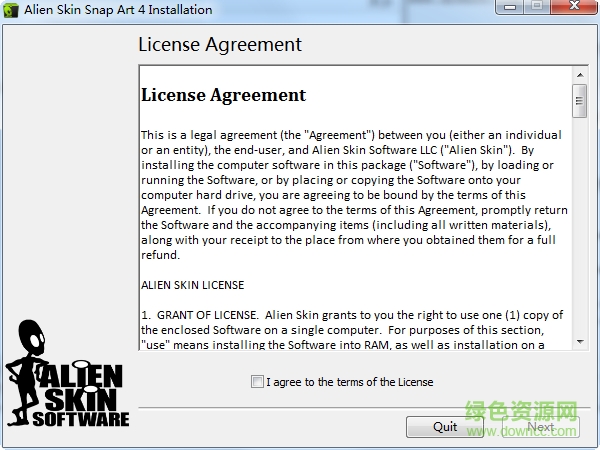Click the installer icon in the title bar

coord(11,10)
